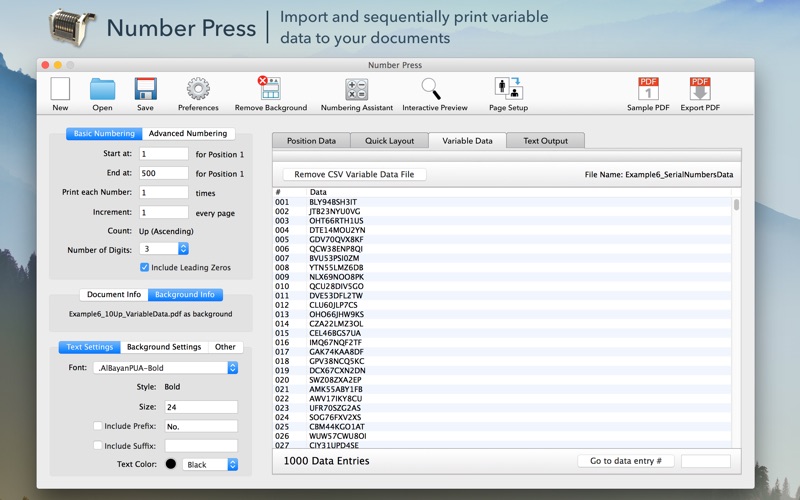The width and height of the screenshot is (800, 500).
Task: Select the Other settings segment
Action: point(225,347)
